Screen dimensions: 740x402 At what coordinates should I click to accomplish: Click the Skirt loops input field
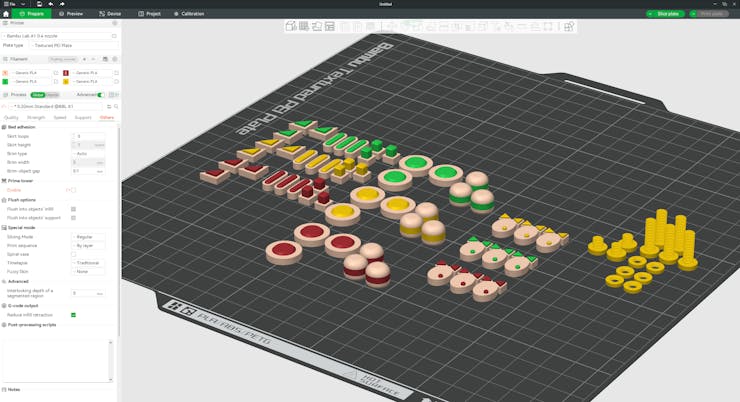click(x=90, y=136)
